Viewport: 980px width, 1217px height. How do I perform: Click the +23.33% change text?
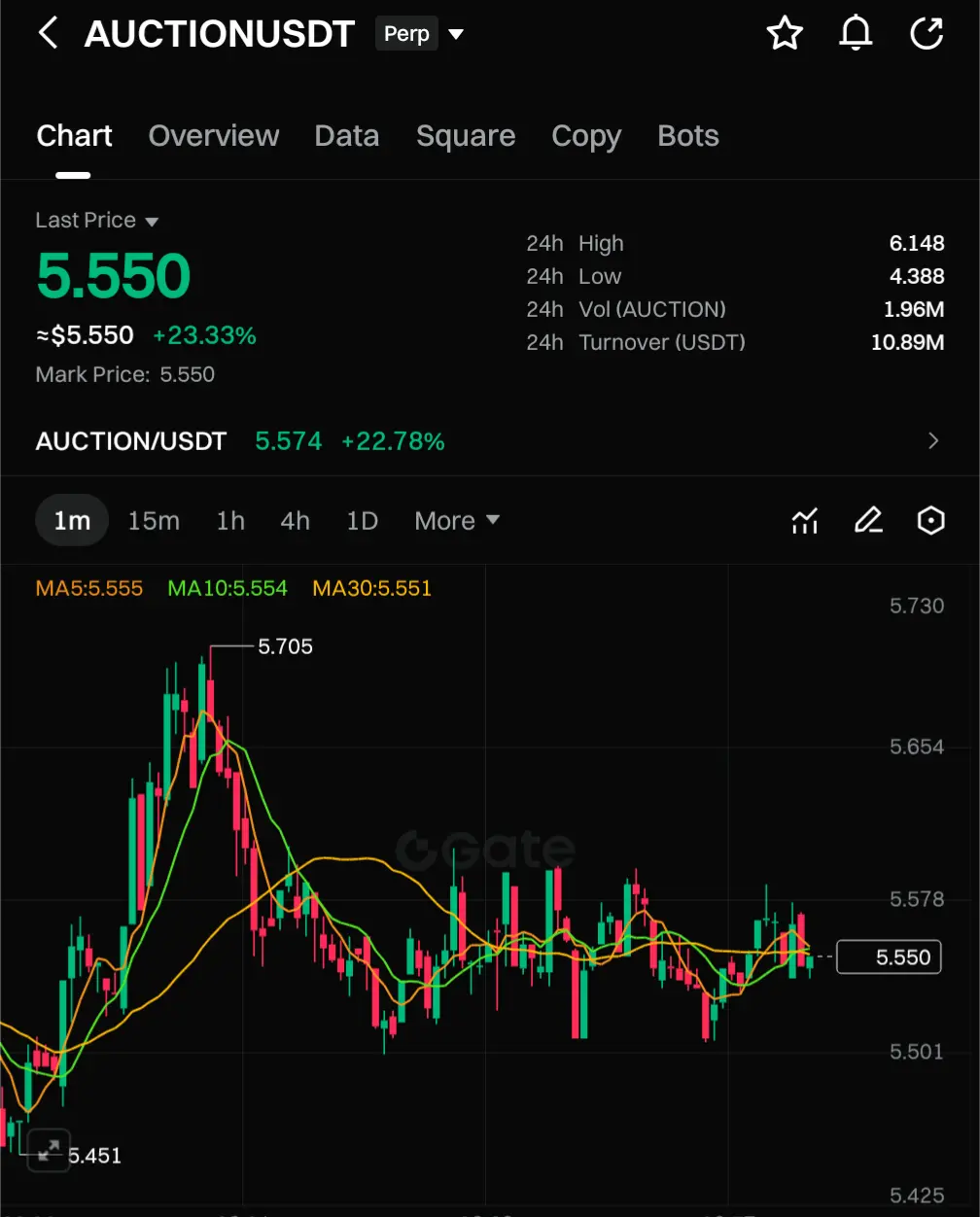[205, 335]
